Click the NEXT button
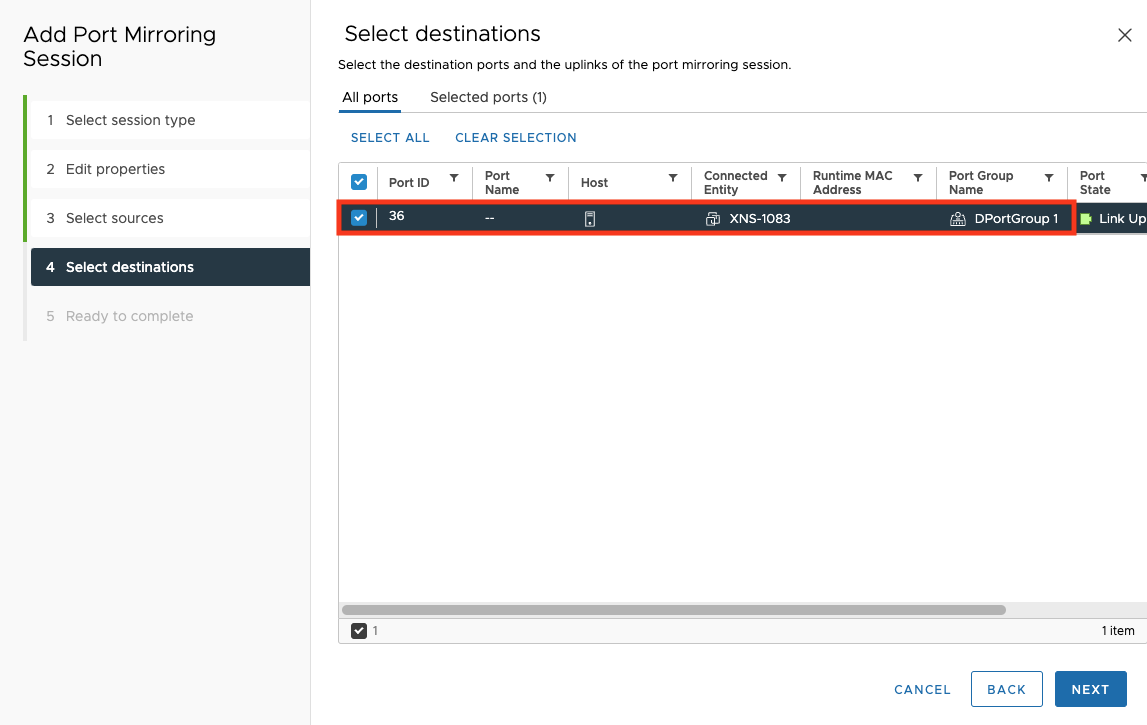The width and height of the screenshot is (1147, 725). 1090,689
